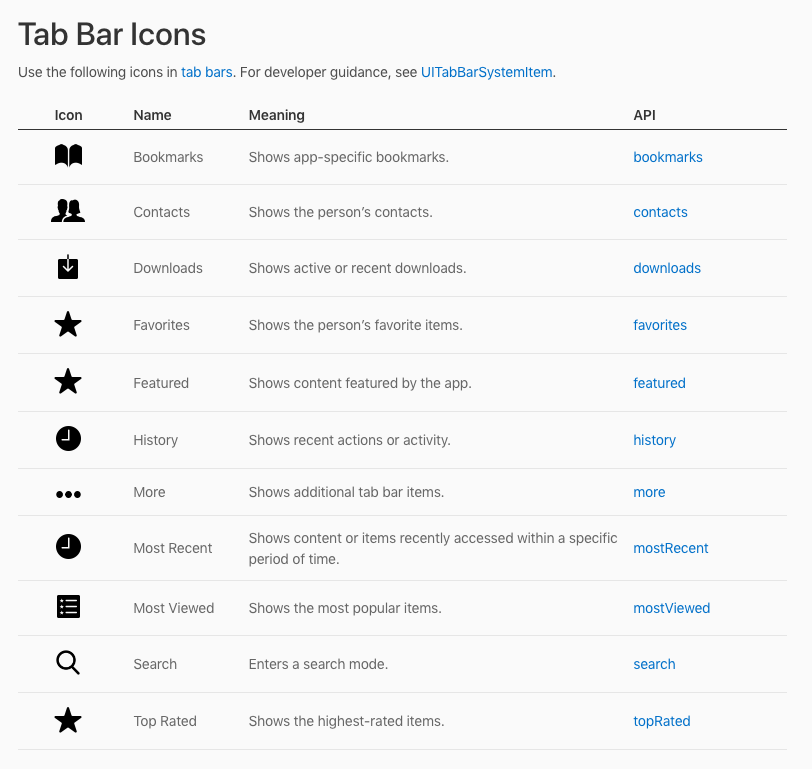Open the topRated API link
This screenshot has height=769, width=812.
662,721
